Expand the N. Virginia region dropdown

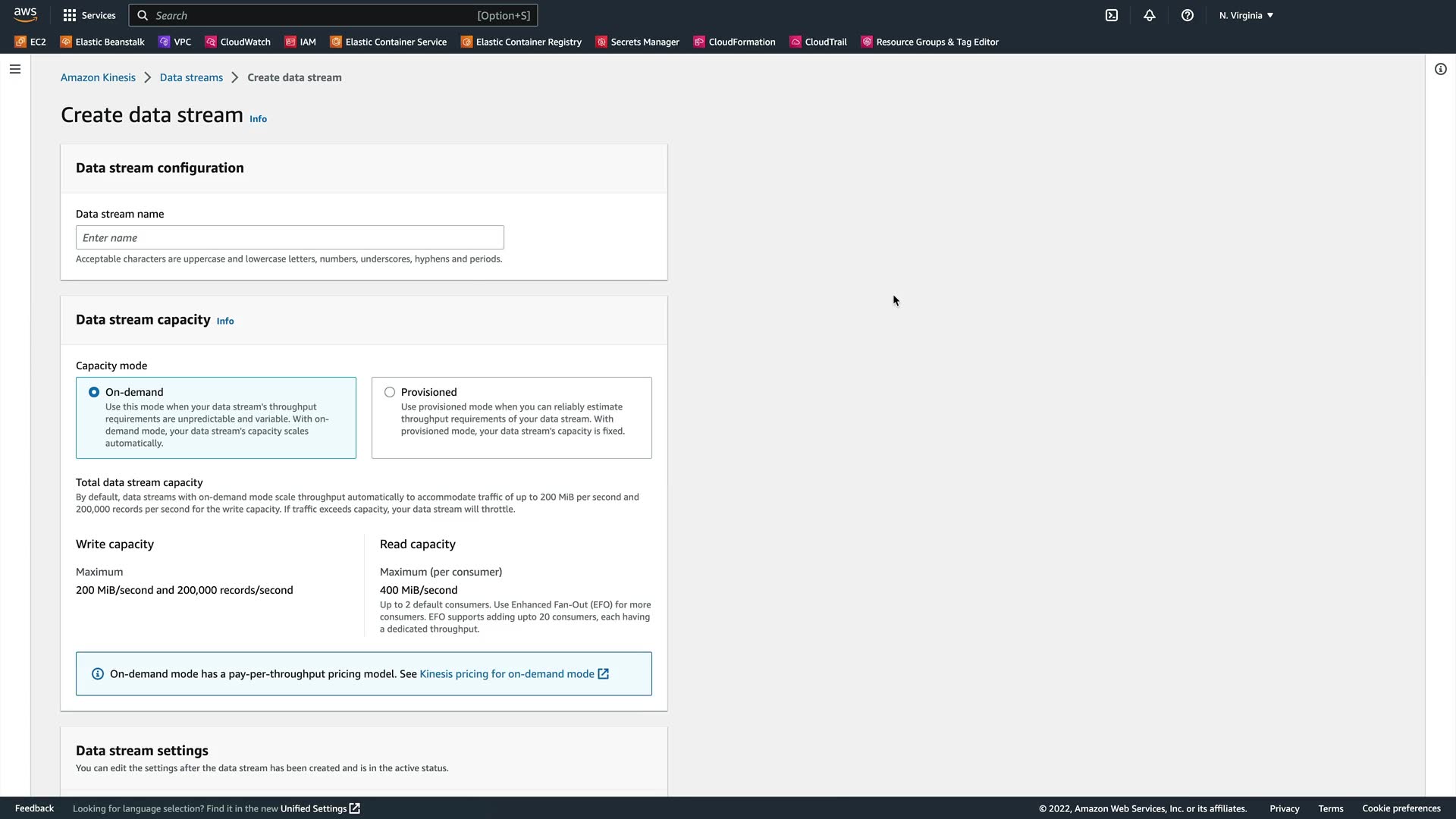[x=1246, y=15]
